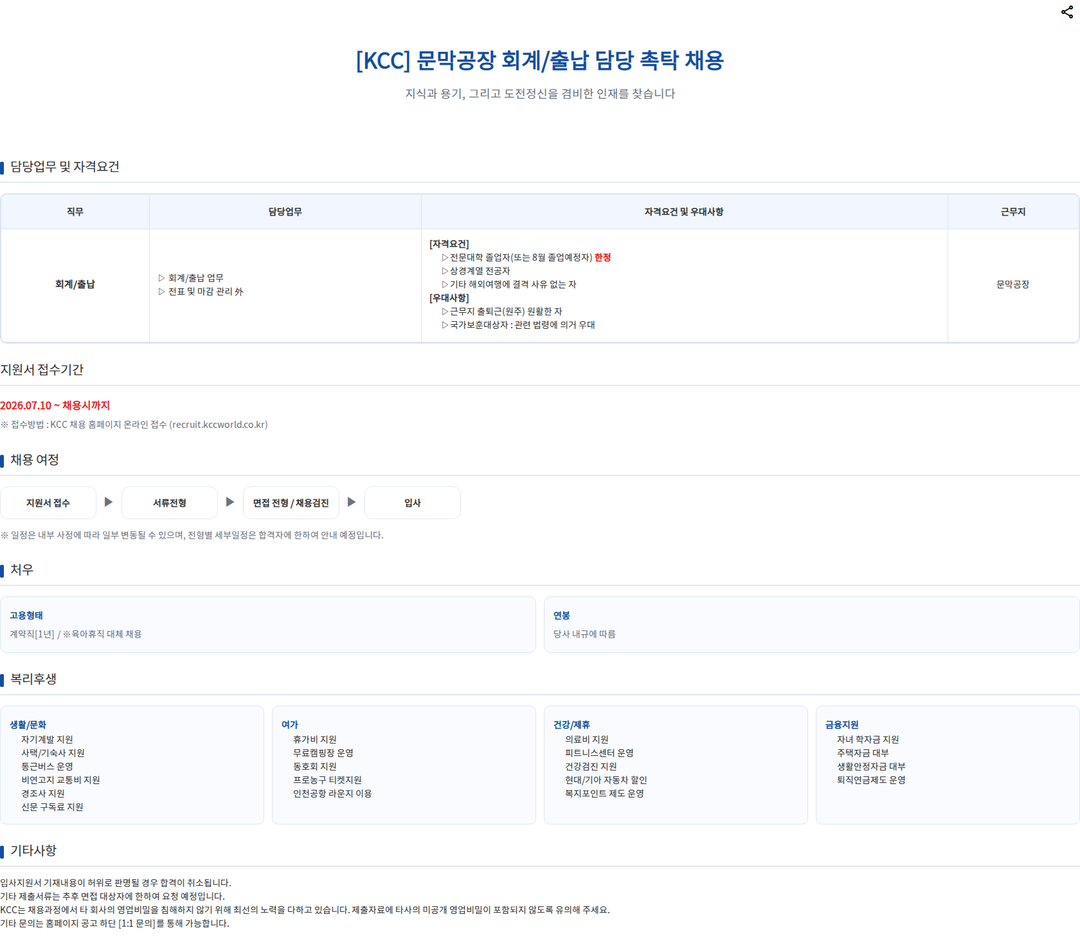Click the 자격요건 및 우대사항 column header
The width and height of the screenshot is (1080, 949).
pyautogui.click(x=684, y=211)
